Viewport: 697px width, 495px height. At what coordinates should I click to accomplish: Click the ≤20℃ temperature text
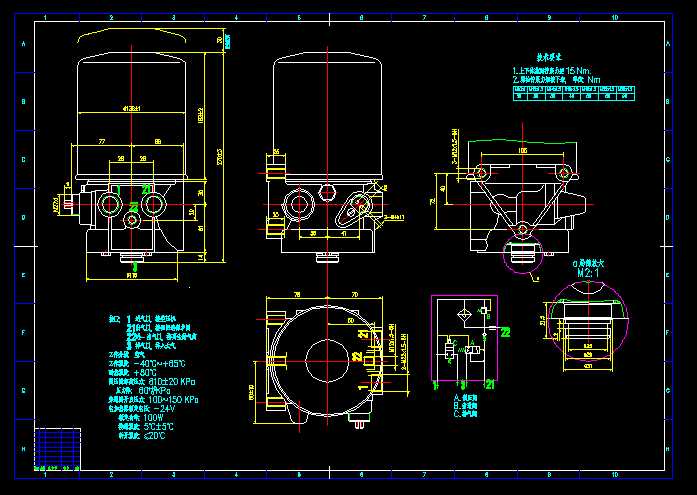(x=155, y=436)
